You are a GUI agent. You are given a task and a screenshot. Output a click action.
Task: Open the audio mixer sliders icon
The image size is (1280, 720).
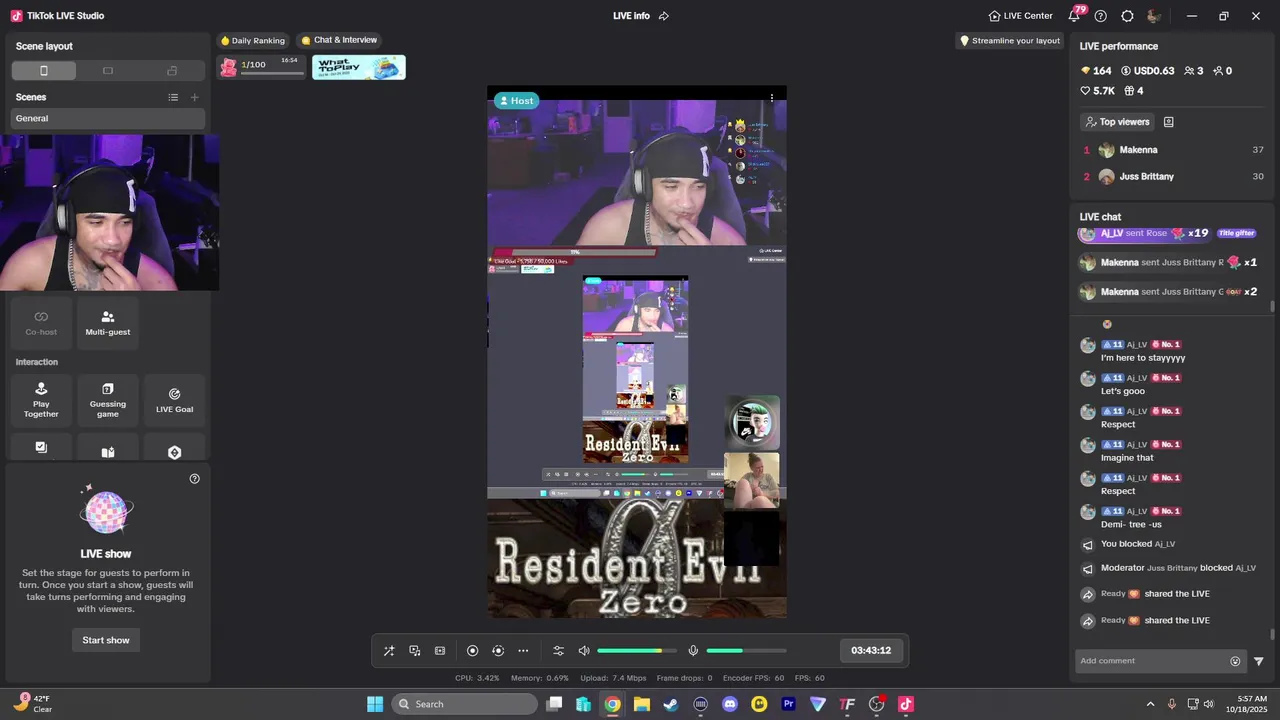pyautogui.click(x=559, y=651)
